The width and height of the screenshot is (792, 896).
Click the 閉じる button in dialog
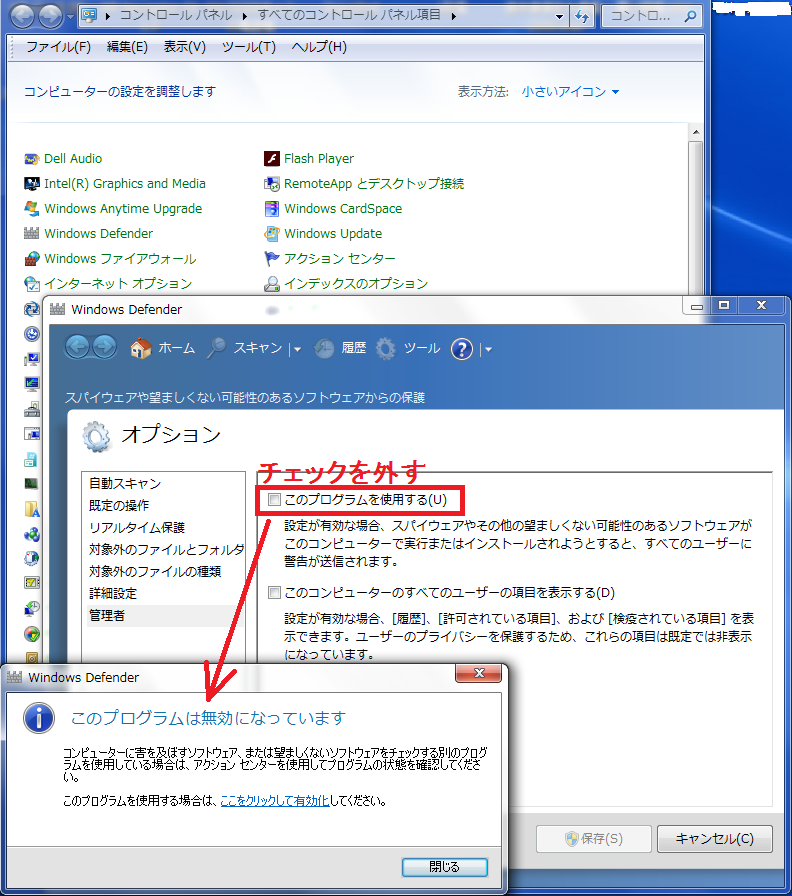445,867
